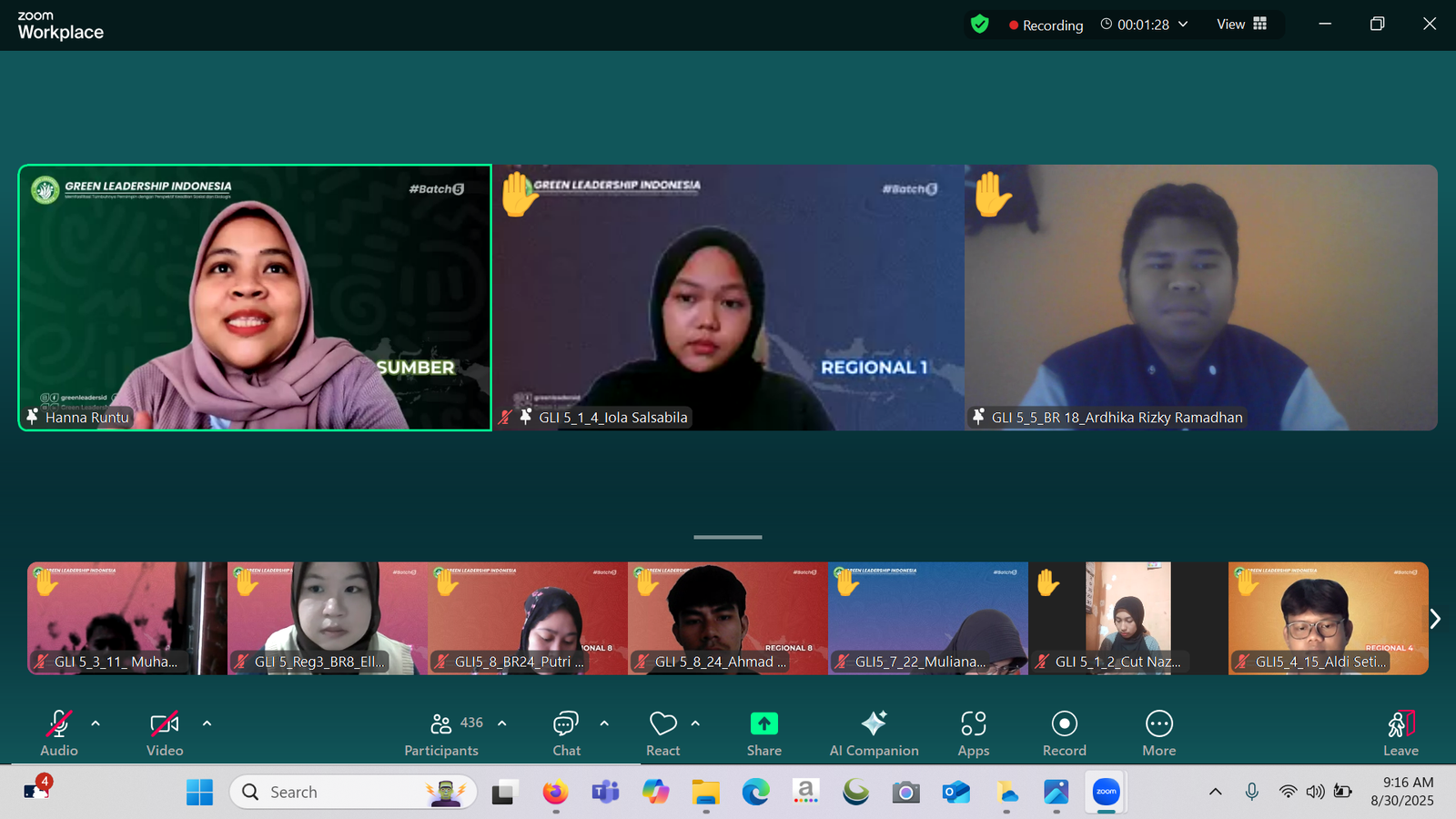
Task: Expand the audio settings arrow
Action: pyautogui.click(x=96, y=723)
